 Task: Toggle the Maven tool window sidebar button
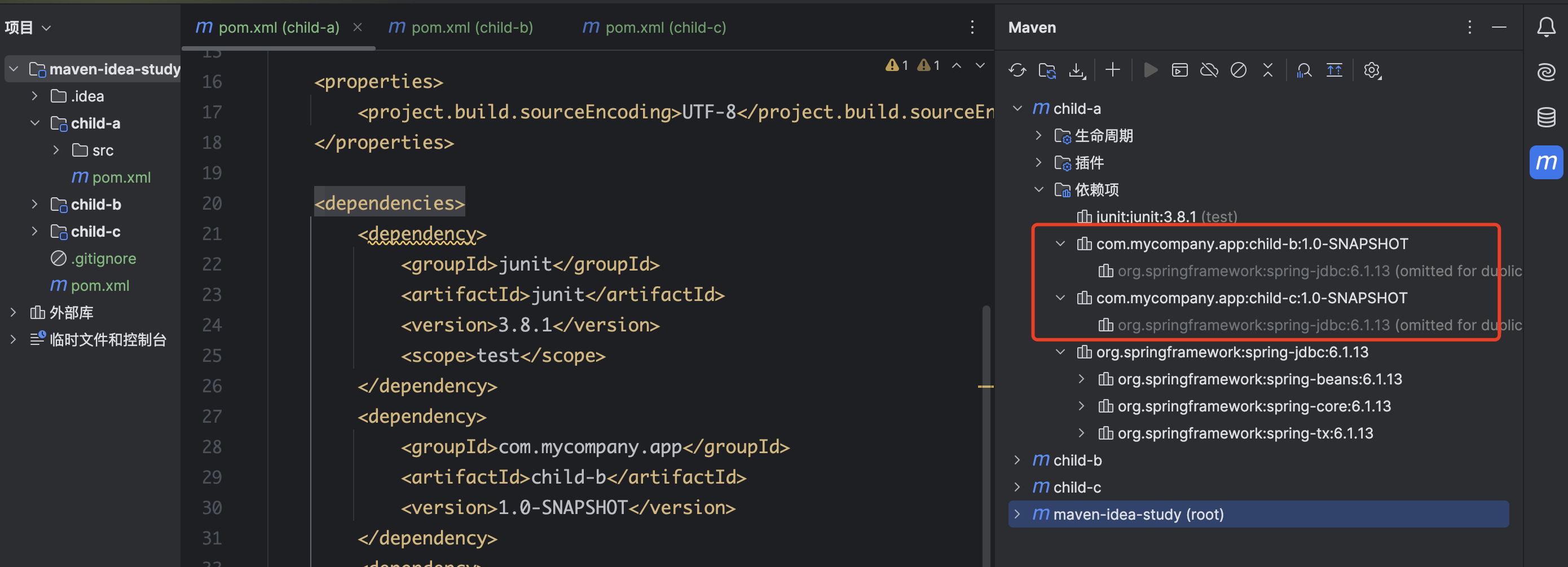coord(1545,162)
